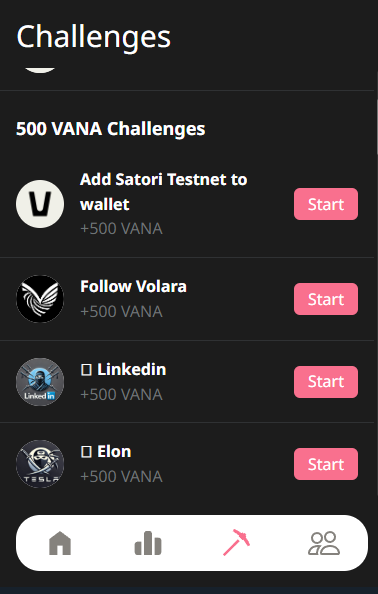Tap the Vana V logo avatar
Image resolution: width=378 pixels, height=594 pixels.
40,204
